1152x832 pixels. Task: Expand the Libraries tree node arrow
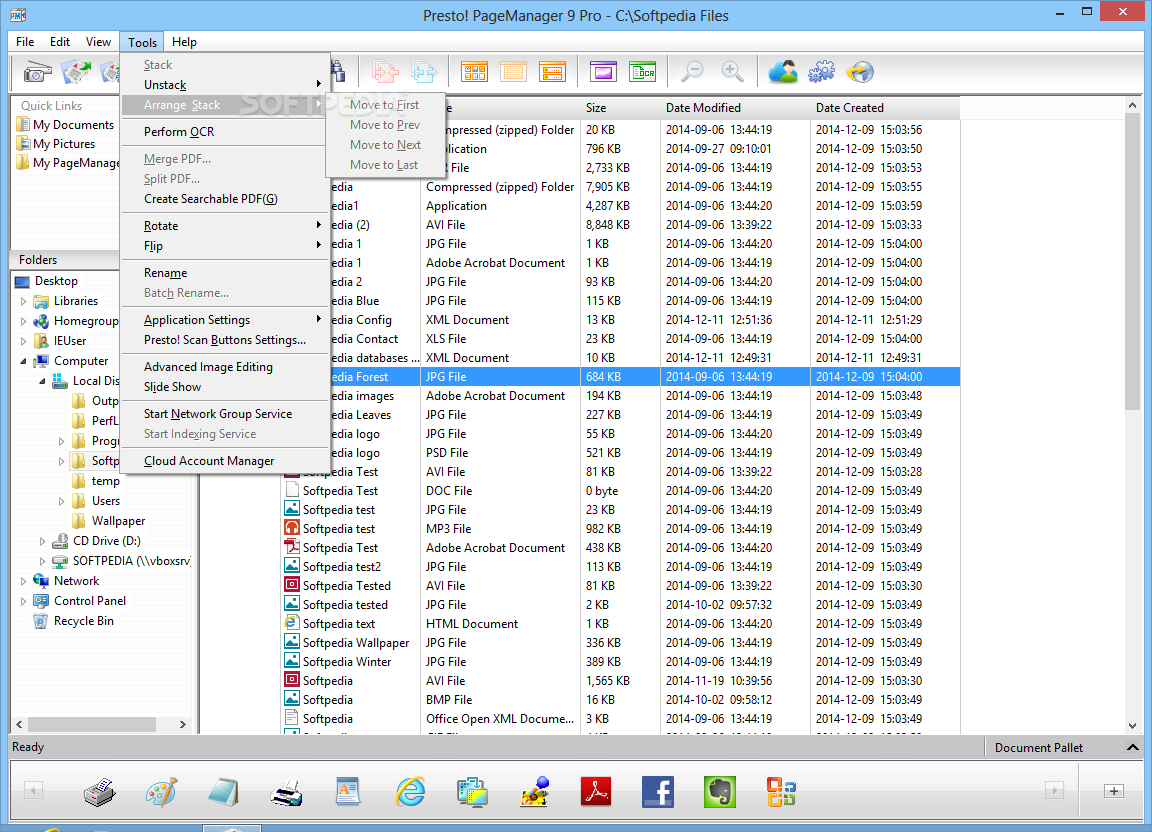(23, 301)
